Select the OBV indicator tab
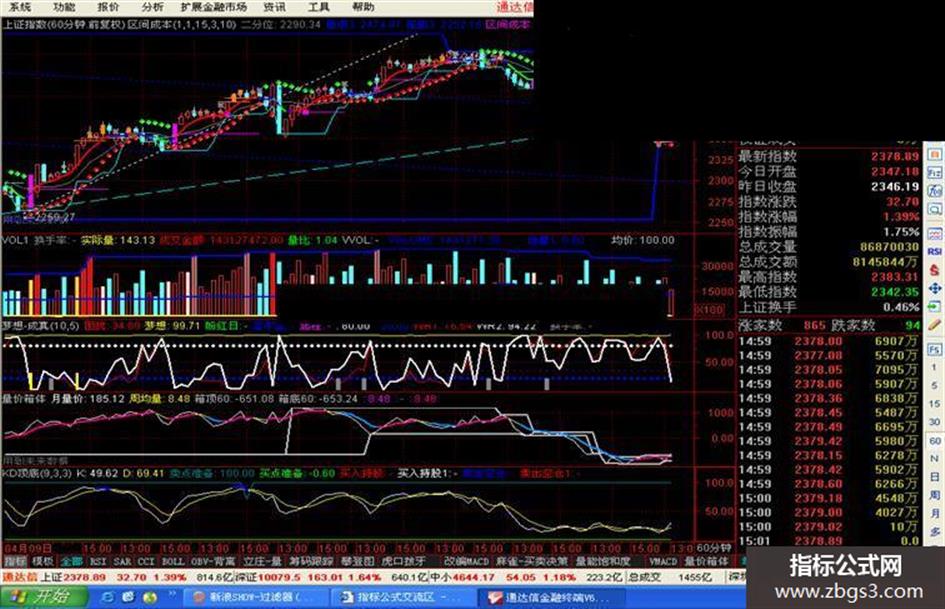This screenshot has width=945, height=609. 213,561
